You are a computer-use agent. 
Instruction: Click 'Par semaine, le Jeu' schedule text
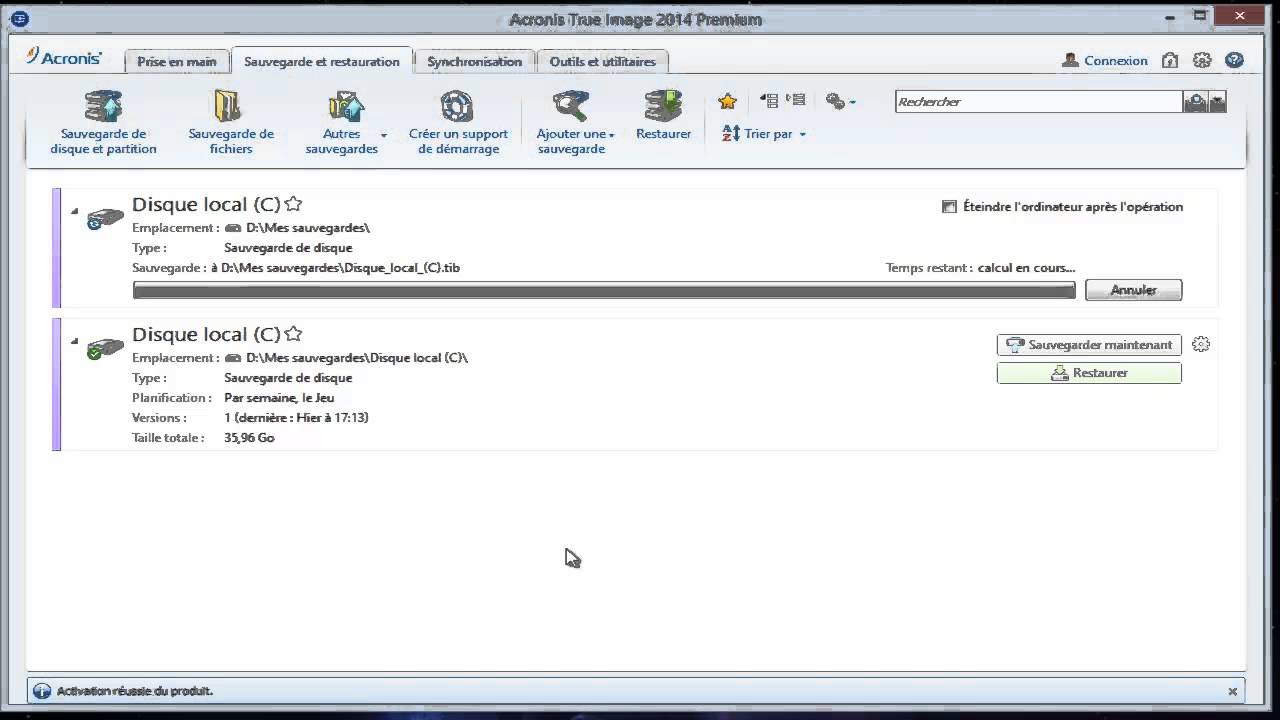tap(279, 398)
